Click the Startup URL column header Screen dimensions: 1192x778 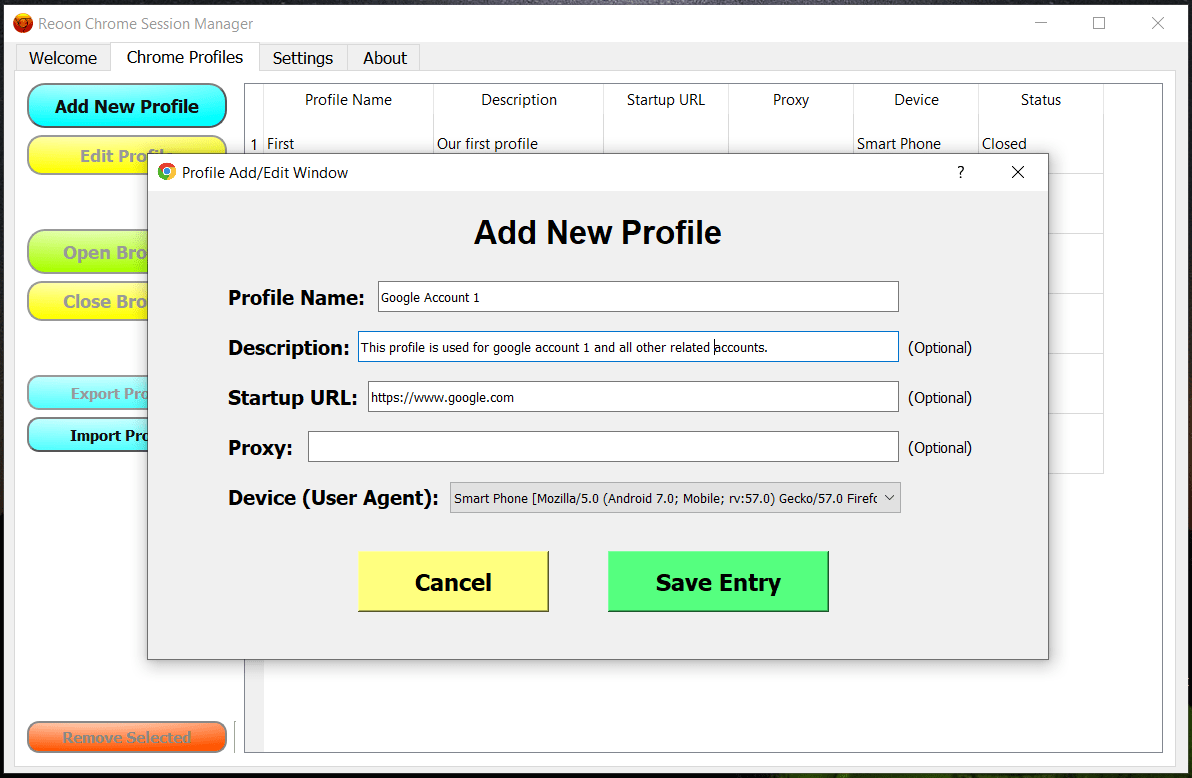[x=666, y=100]
